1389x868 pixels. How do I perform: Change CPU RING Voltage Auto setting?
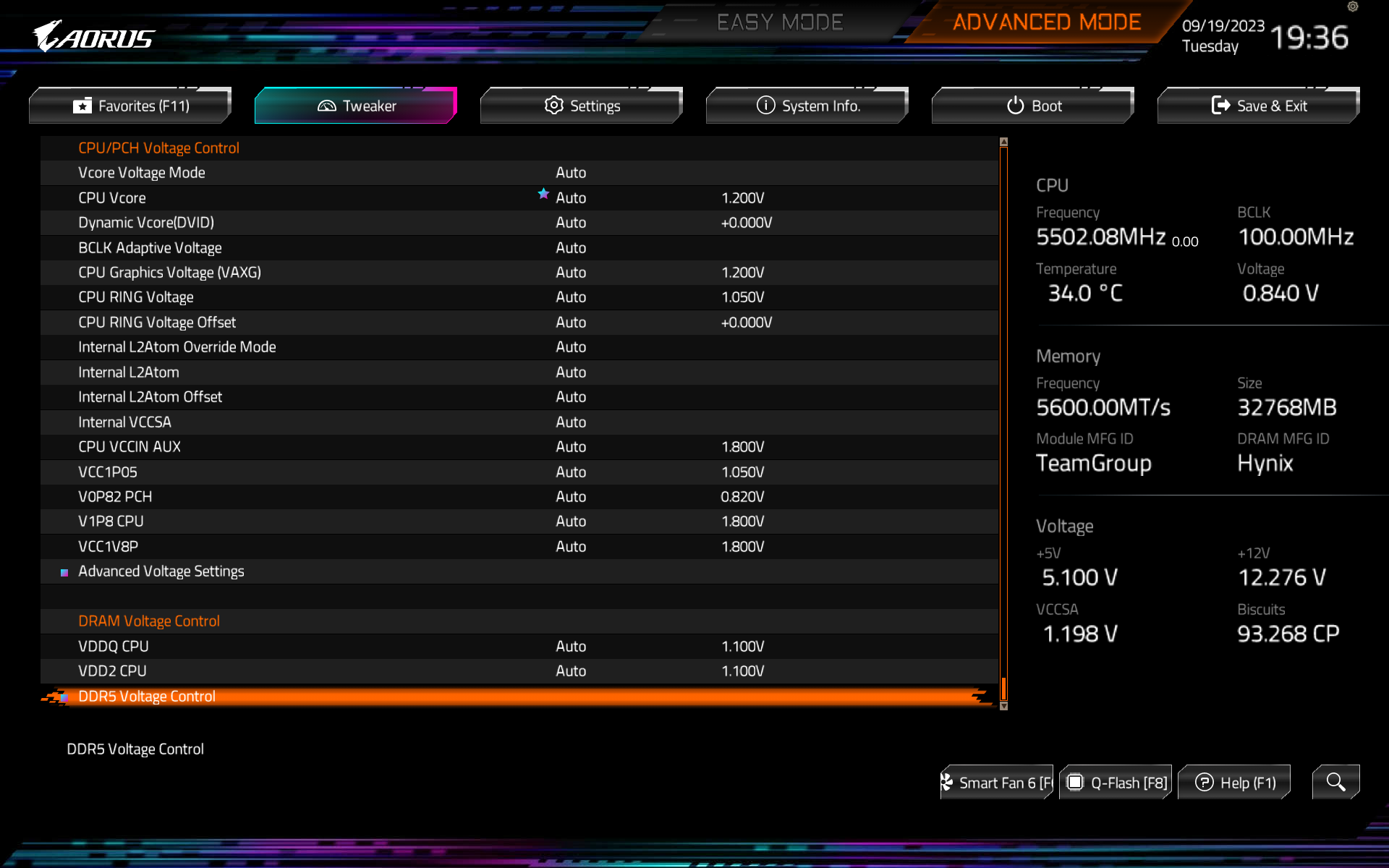pyautogui.click(x=571, y=297)
